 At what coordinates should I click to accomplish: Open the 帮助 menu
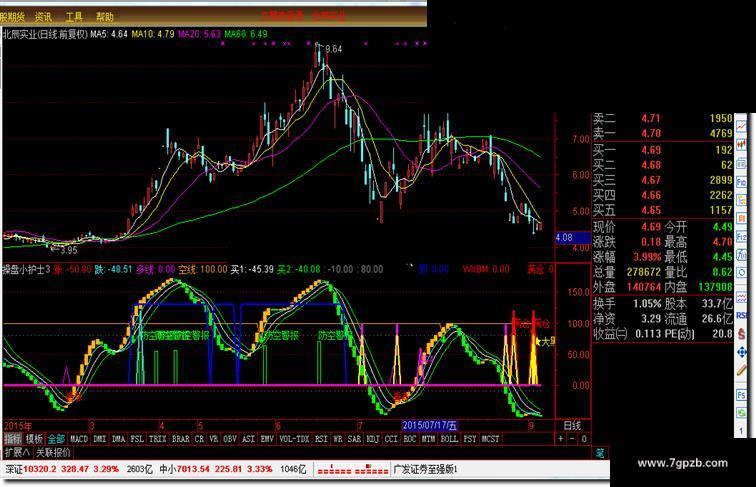105,17
